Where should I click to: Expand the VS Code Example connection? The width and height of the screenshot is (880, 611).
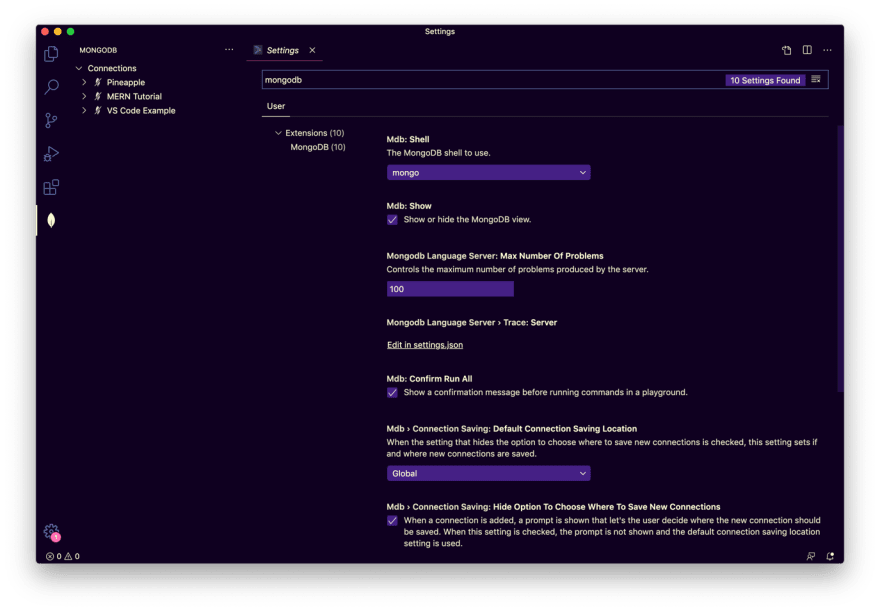click(84, 111)
